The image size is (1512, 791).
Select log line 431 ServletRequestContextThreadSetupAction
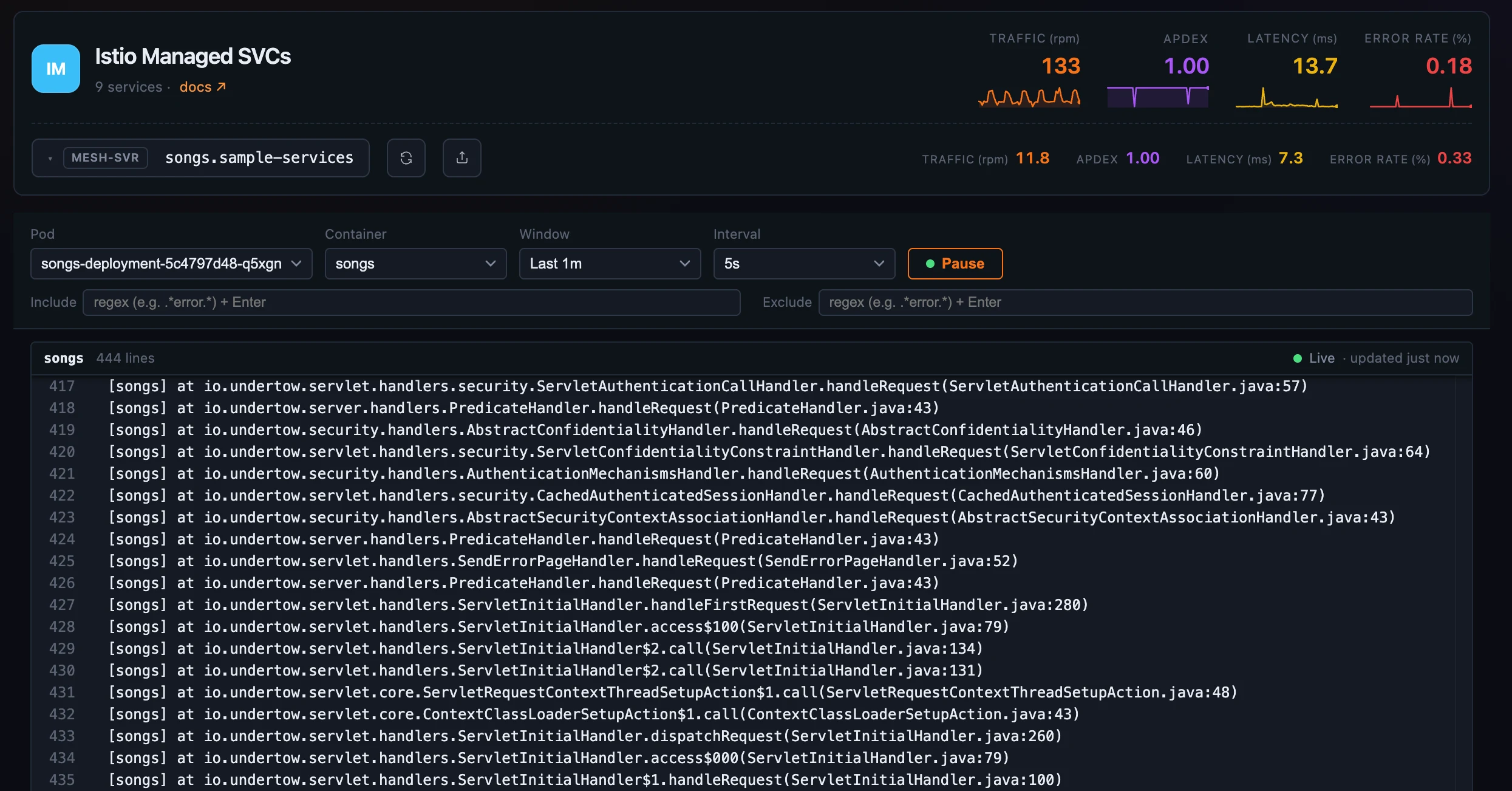click(673, 693)
